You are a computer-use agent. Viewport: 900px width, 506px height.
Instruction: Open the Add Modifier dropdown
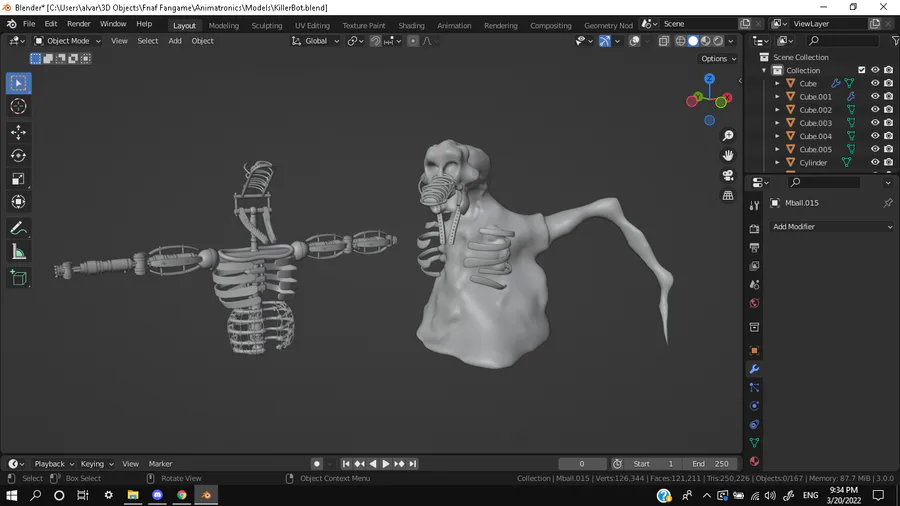832,227
